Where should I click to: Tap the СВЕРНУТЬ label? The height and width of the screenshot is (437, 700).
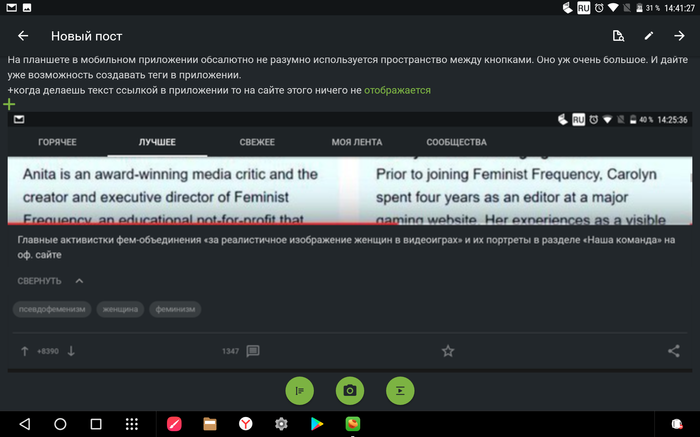click(39, 281)
